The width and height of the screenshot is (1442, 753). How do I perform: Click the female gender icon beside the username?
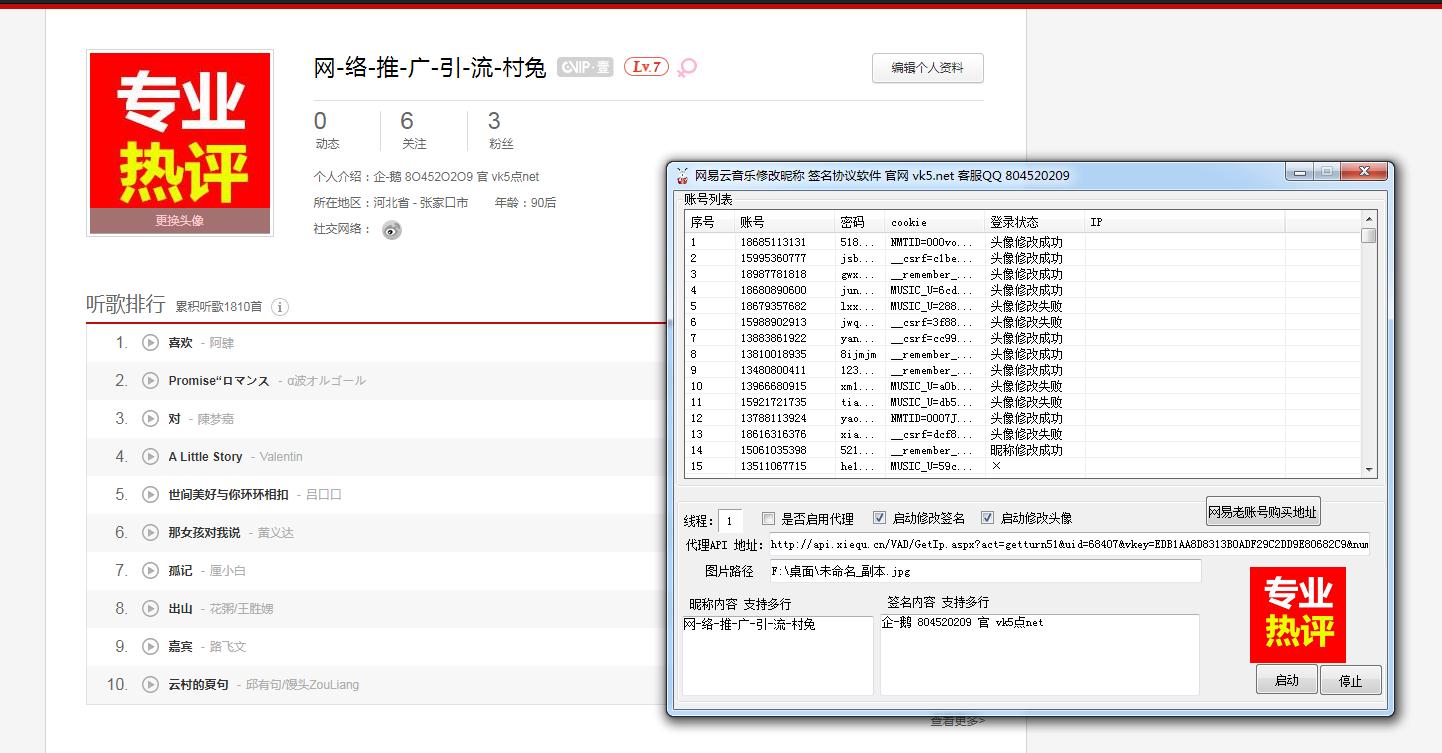tap(686, 68)
